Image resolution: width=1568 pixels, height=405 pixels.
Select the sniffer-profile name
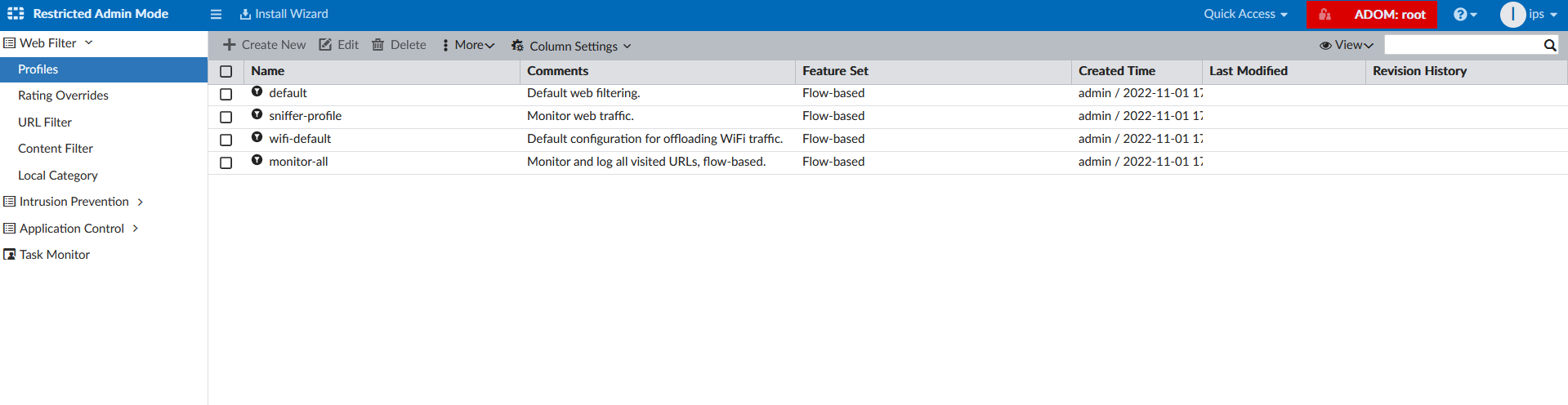[x=305, y=116]
